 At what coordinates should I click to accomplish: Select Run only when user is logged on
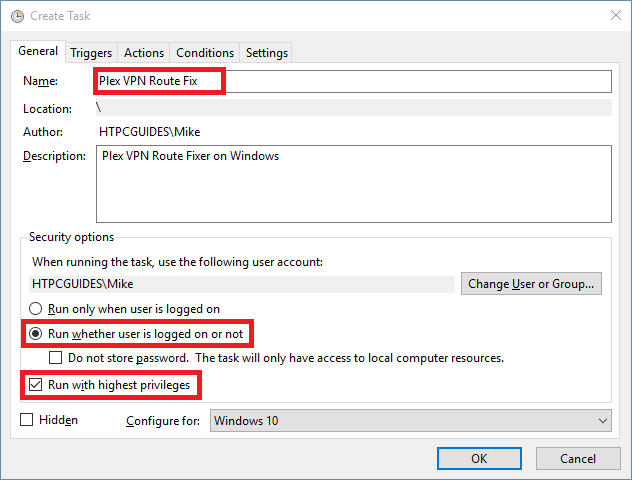[x=38, y=309]
